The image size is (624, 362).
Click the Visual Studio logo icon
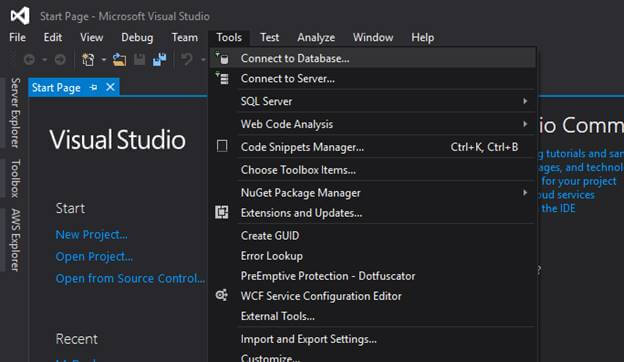click(x=20, y=16)
